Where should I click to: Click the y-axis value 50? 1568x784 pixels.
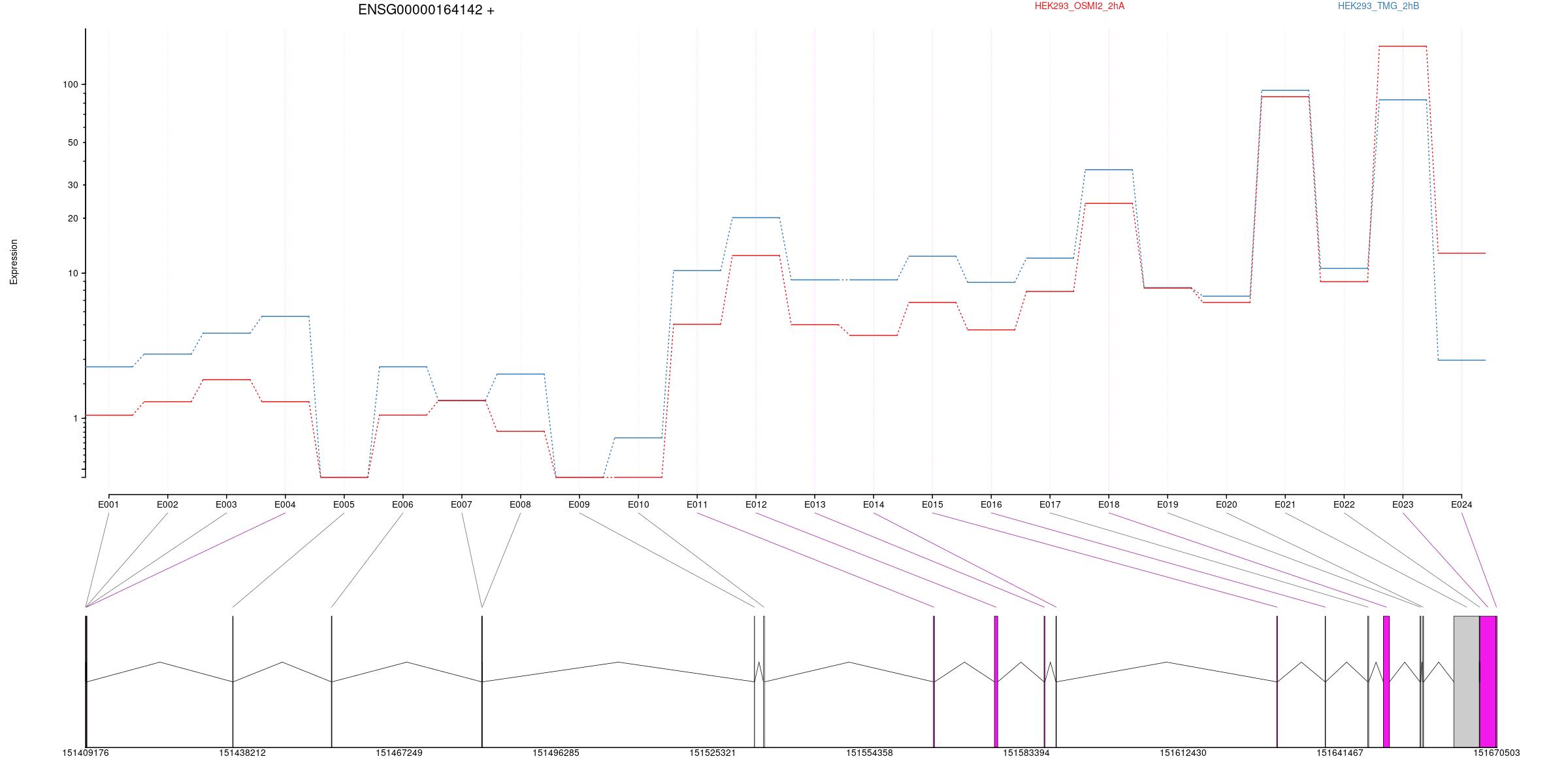[73, 142]
